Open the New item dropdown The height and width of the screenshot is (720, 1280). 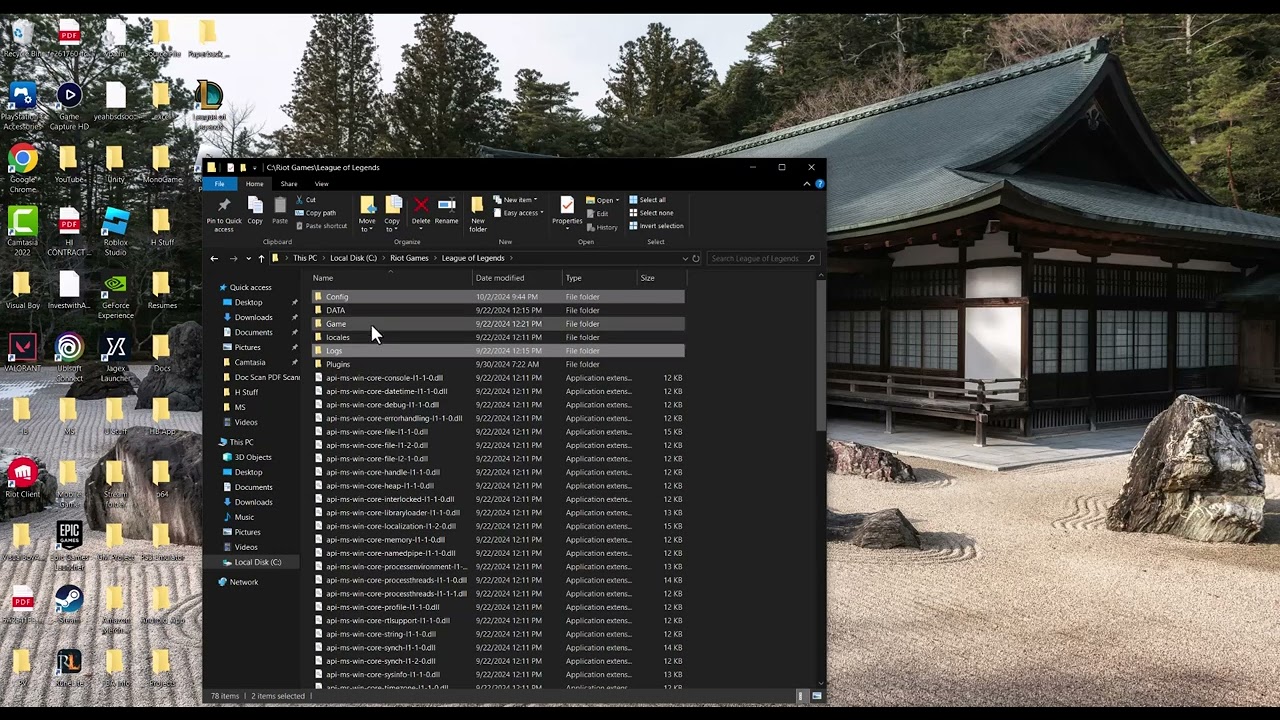click(516, 200)
